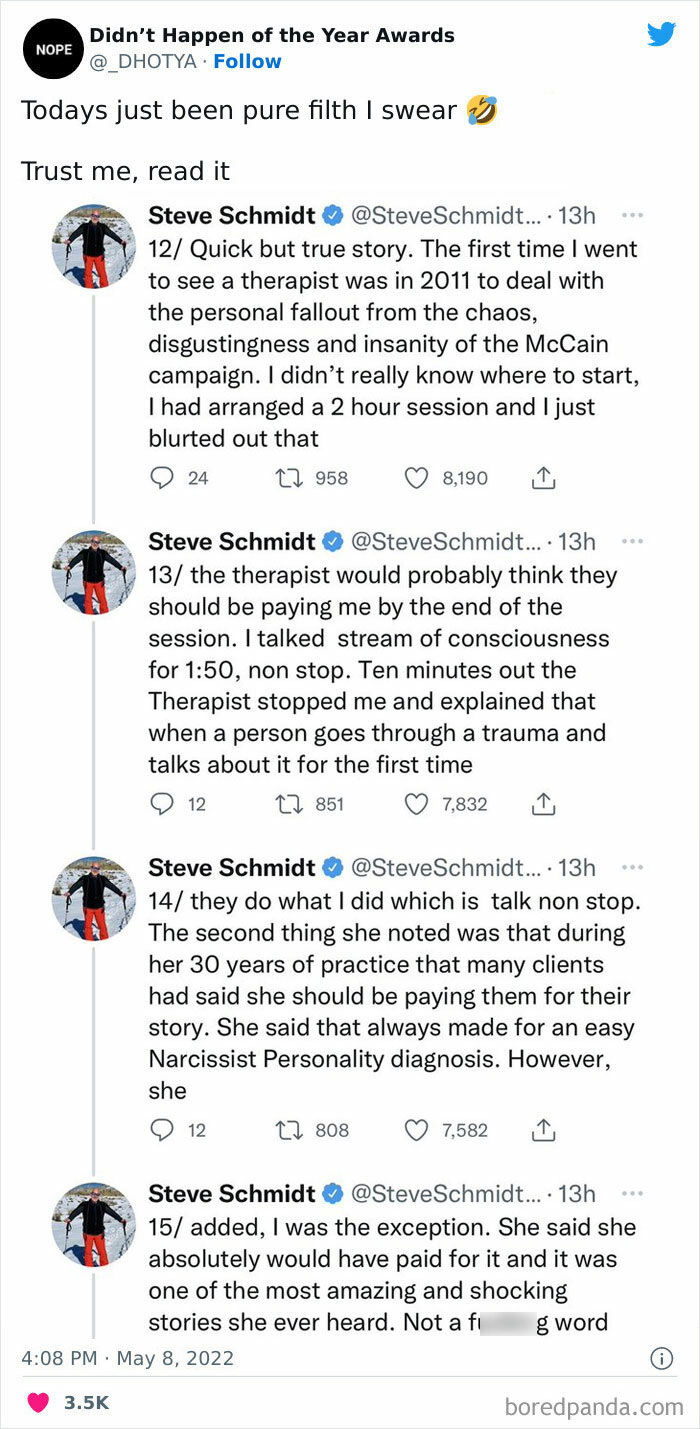Open the 4:08 PM May 8, 2022 timestamp
Screen dimensions: 700x1429
point(127,1358)
